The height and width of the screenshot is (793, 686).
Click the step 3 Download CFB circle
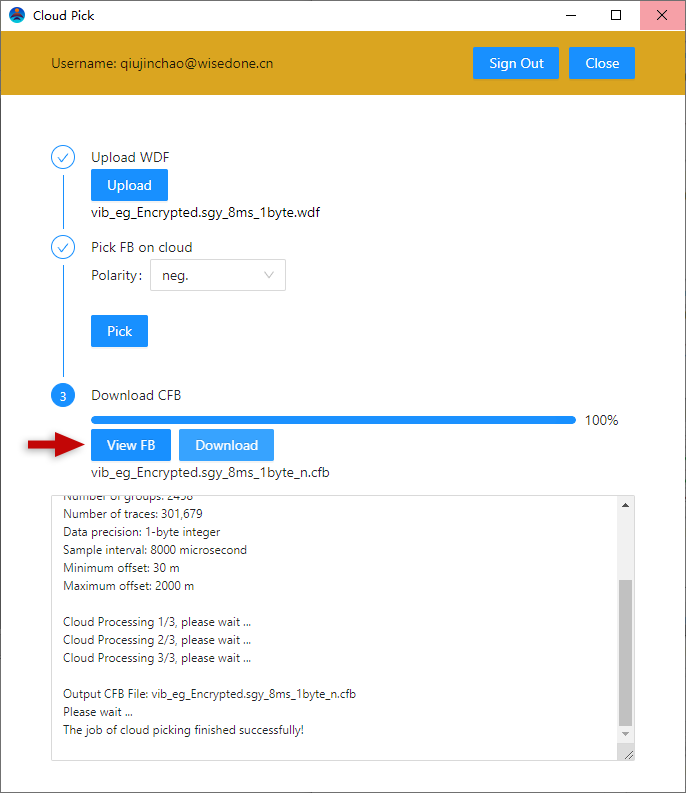[x=63, y=396]
